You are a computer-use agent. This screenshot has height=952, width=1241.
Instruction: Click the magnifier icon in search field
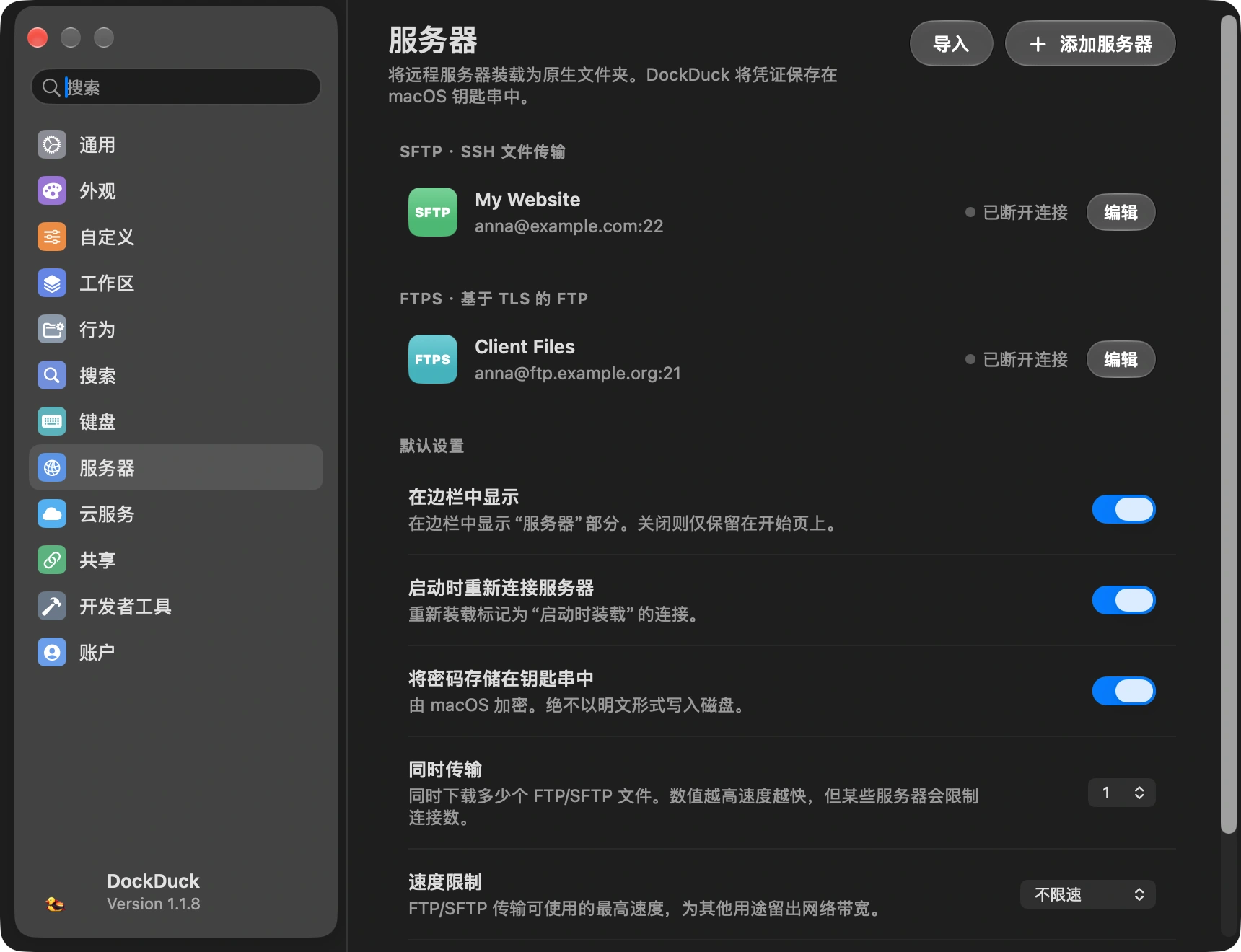(x=51, y=87)
